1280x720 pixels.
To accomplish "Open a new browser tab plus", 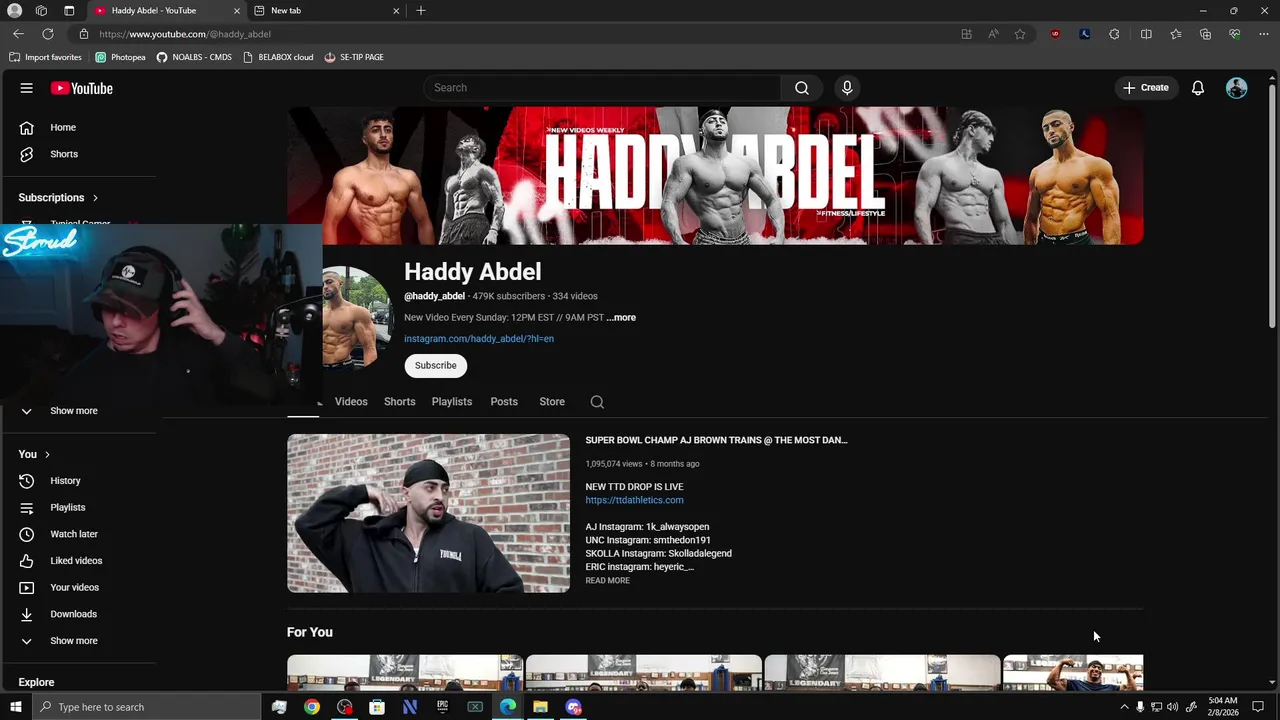I will [421, 11].
